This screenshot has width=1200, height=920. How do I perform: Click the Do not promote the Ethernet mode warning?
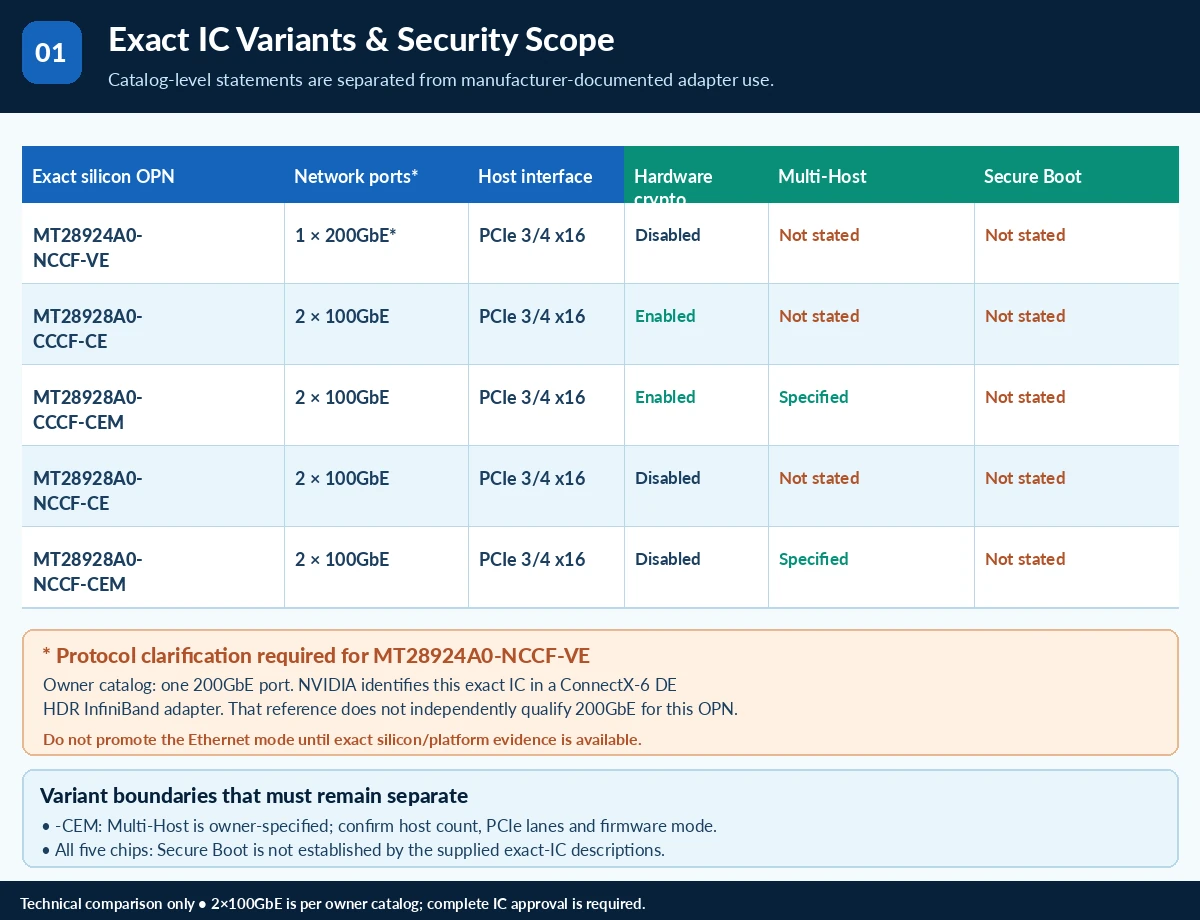tap(342, 740)
